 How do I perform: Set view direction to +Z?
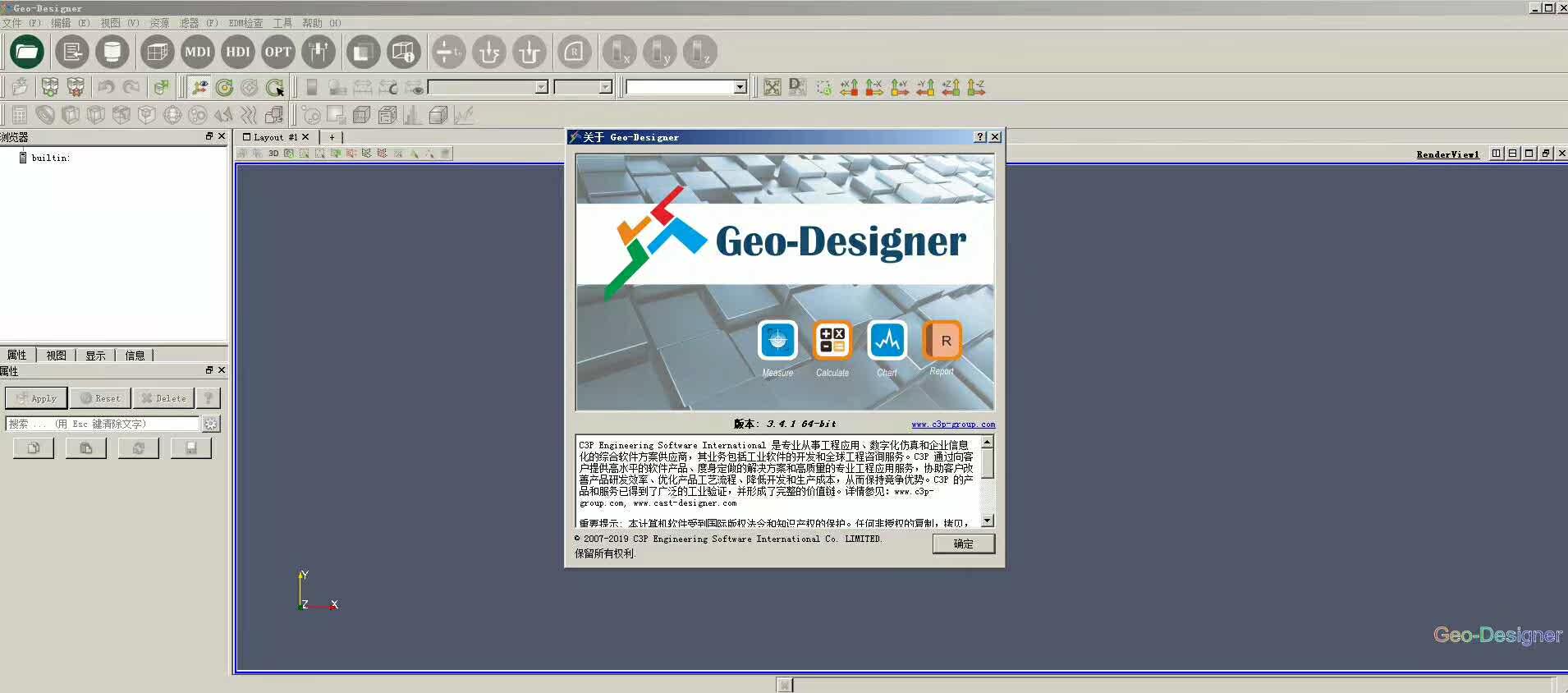coord(951,87)
